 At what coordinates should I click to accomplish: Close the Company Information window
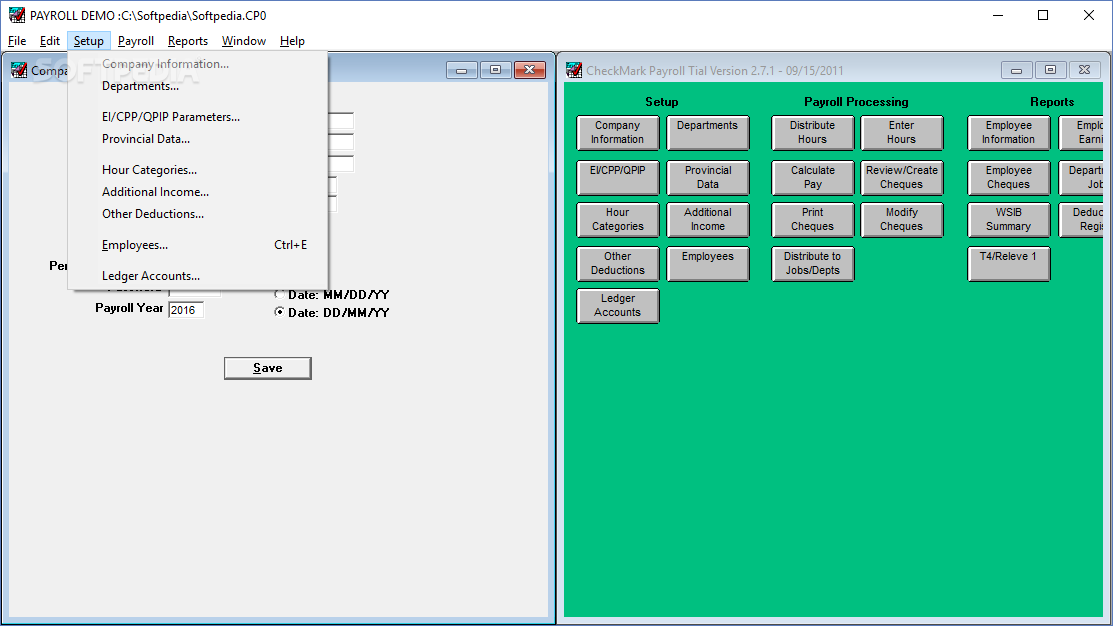click(530, 70)
